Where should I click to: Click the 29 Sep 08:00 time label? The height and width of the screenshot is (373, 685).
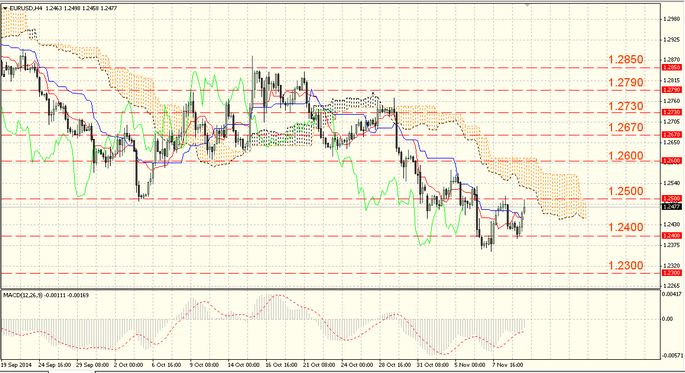(93, 365)
